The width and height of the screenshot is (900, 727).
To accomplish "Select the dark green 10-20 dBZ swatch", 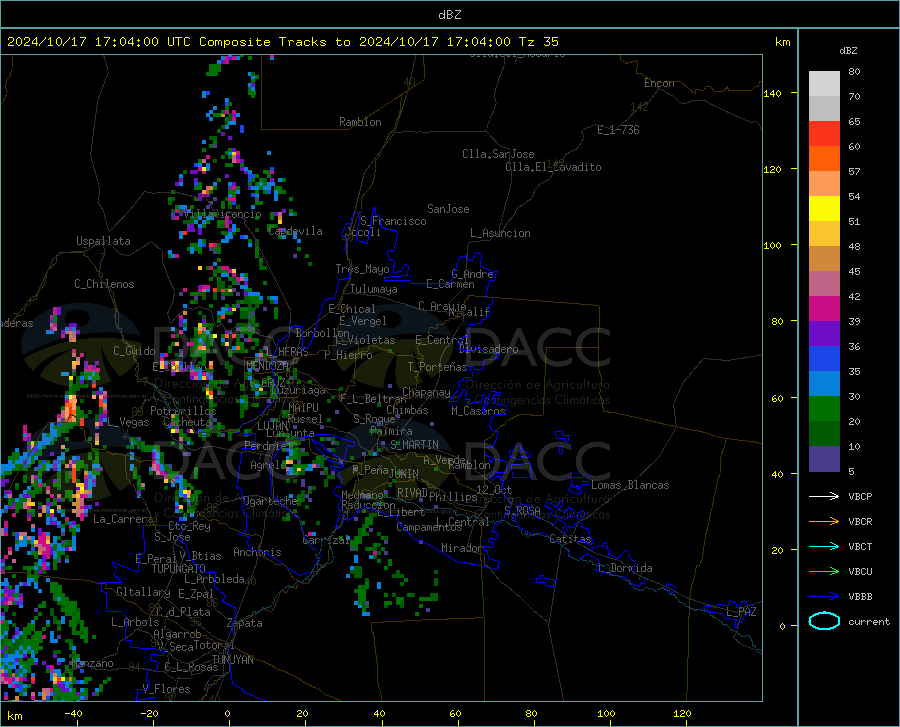I will tap(824, 434).
